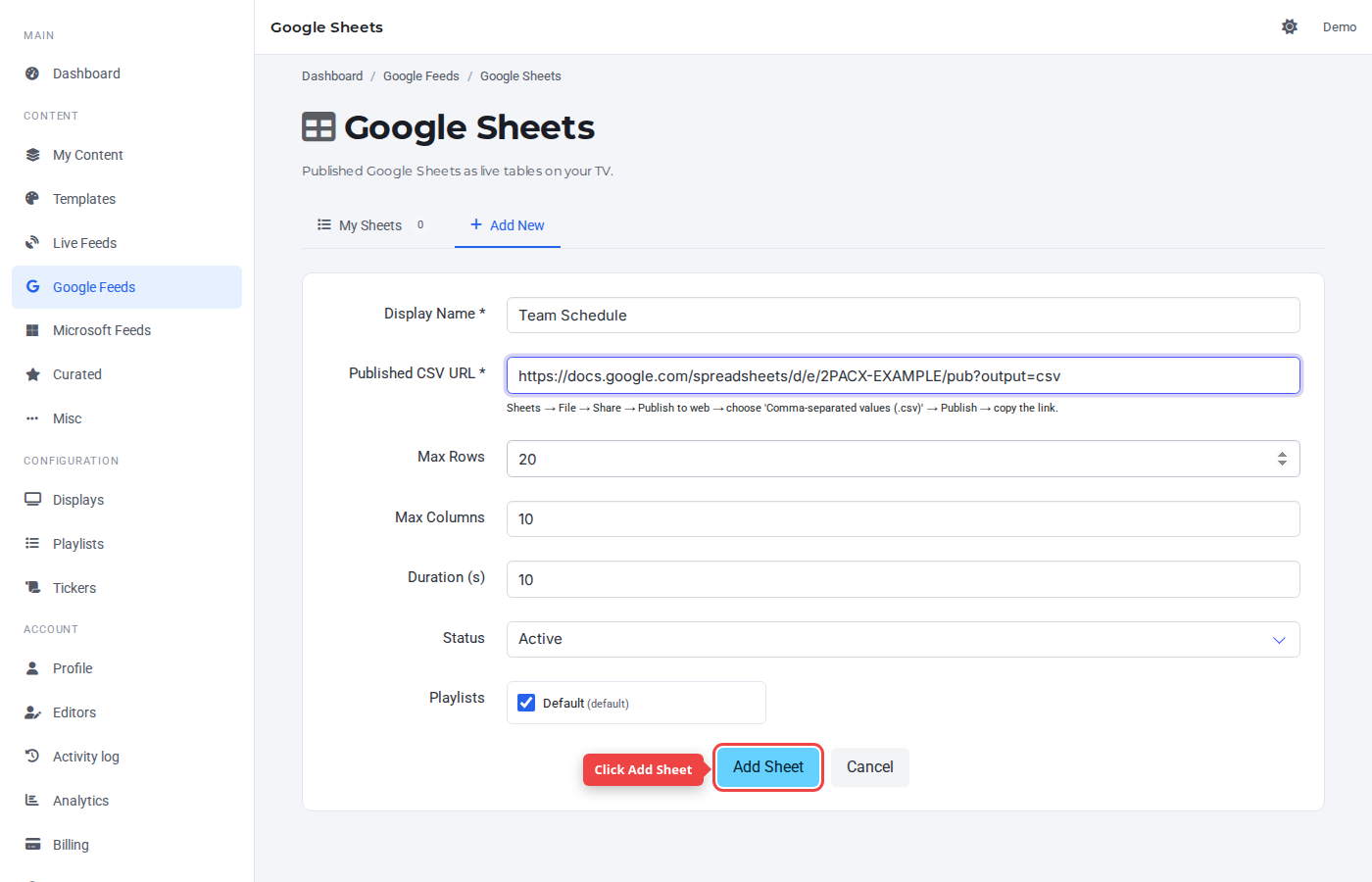Click the Profile person icon
This screenshot has width=1372, height=882.
32,668
